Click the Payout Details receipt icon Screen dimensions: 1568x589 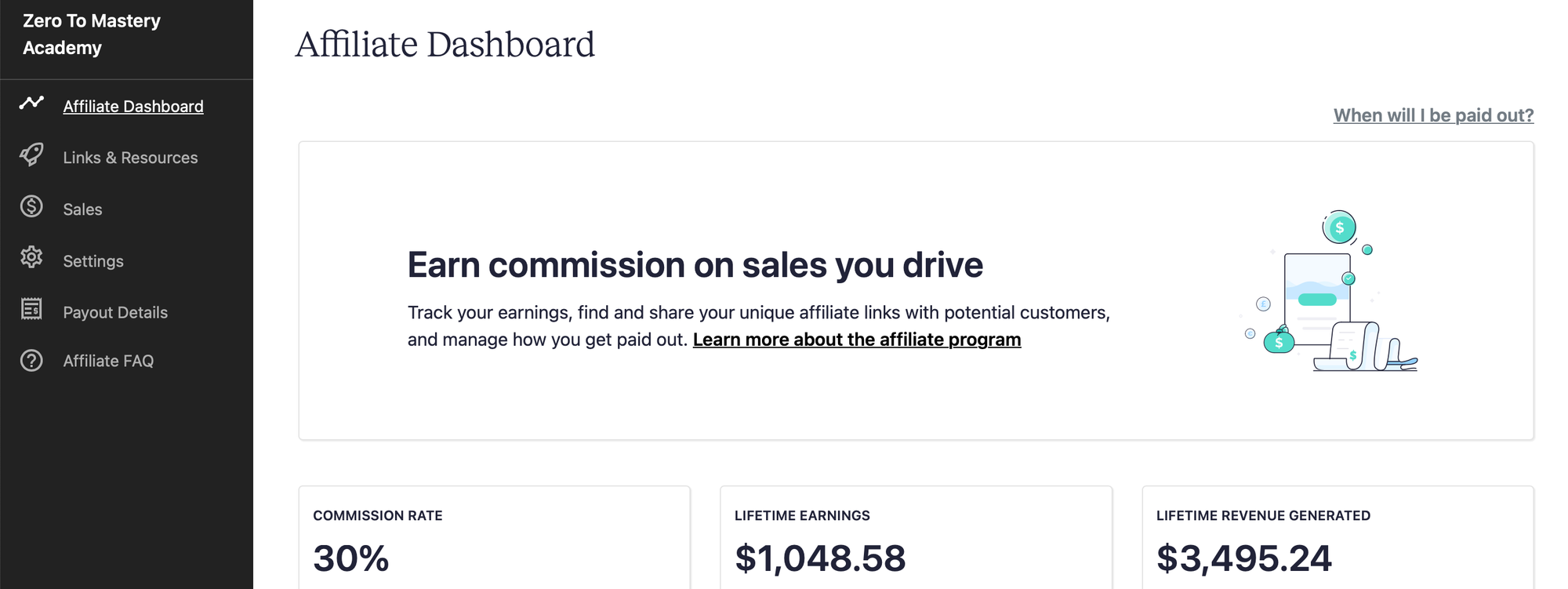[31, 309]
